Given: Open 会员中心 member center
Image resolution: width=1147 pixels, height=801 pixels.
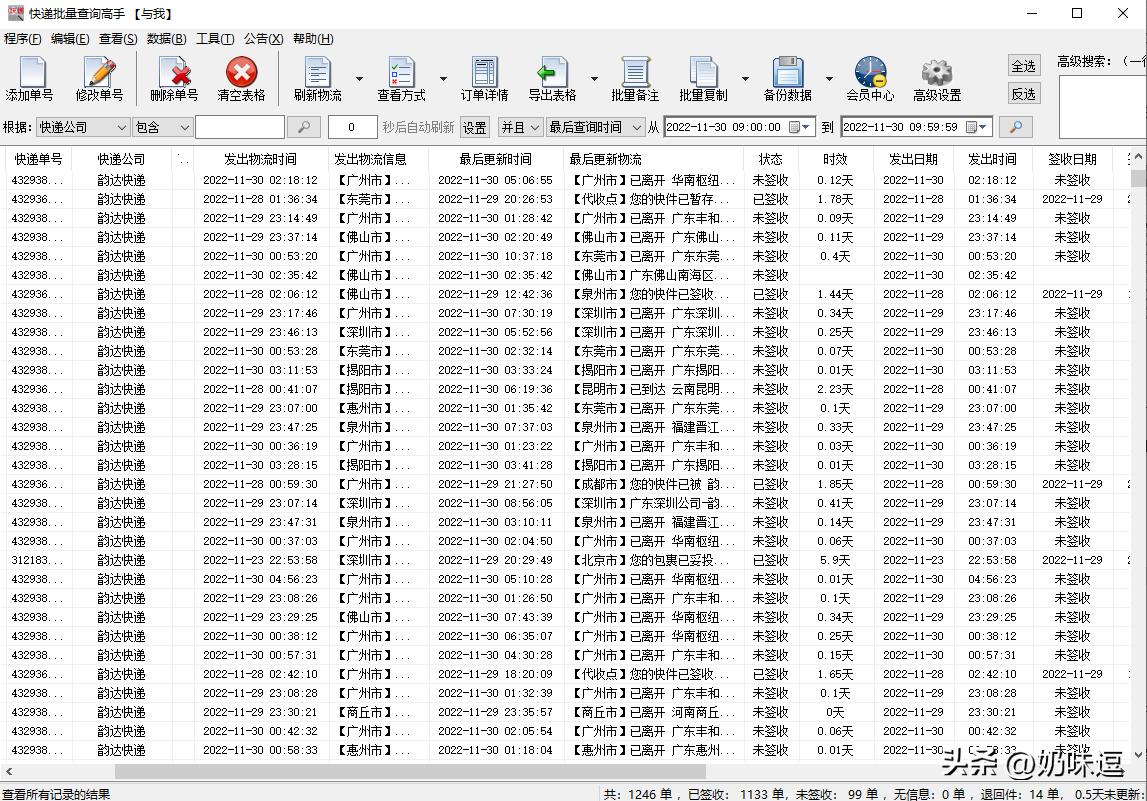Looking at the screenshot, I should 870,75.
